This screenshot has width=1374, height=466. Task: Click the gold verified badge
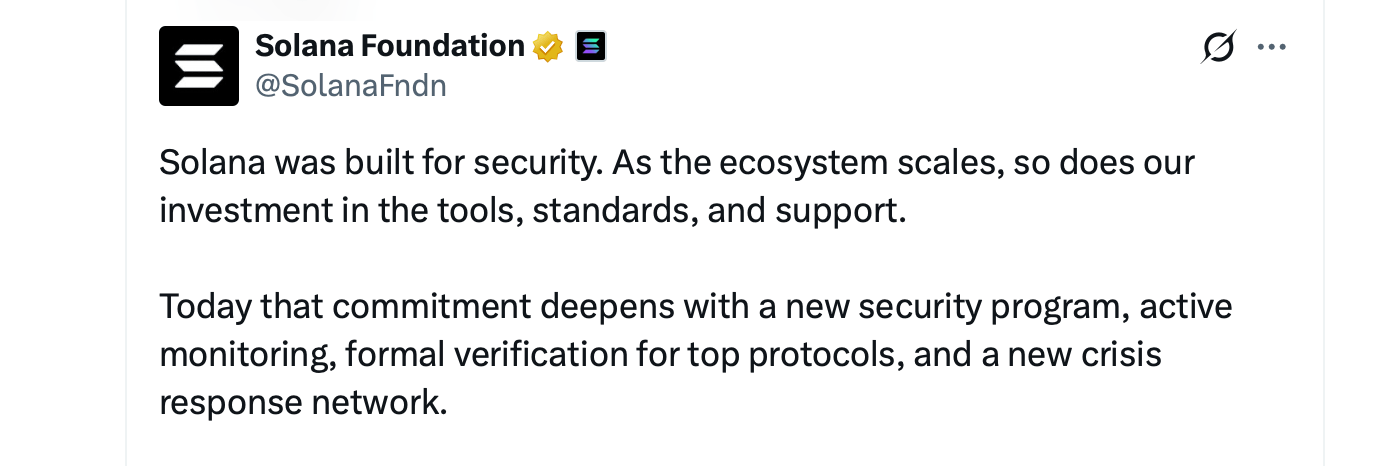coord(548,46)
